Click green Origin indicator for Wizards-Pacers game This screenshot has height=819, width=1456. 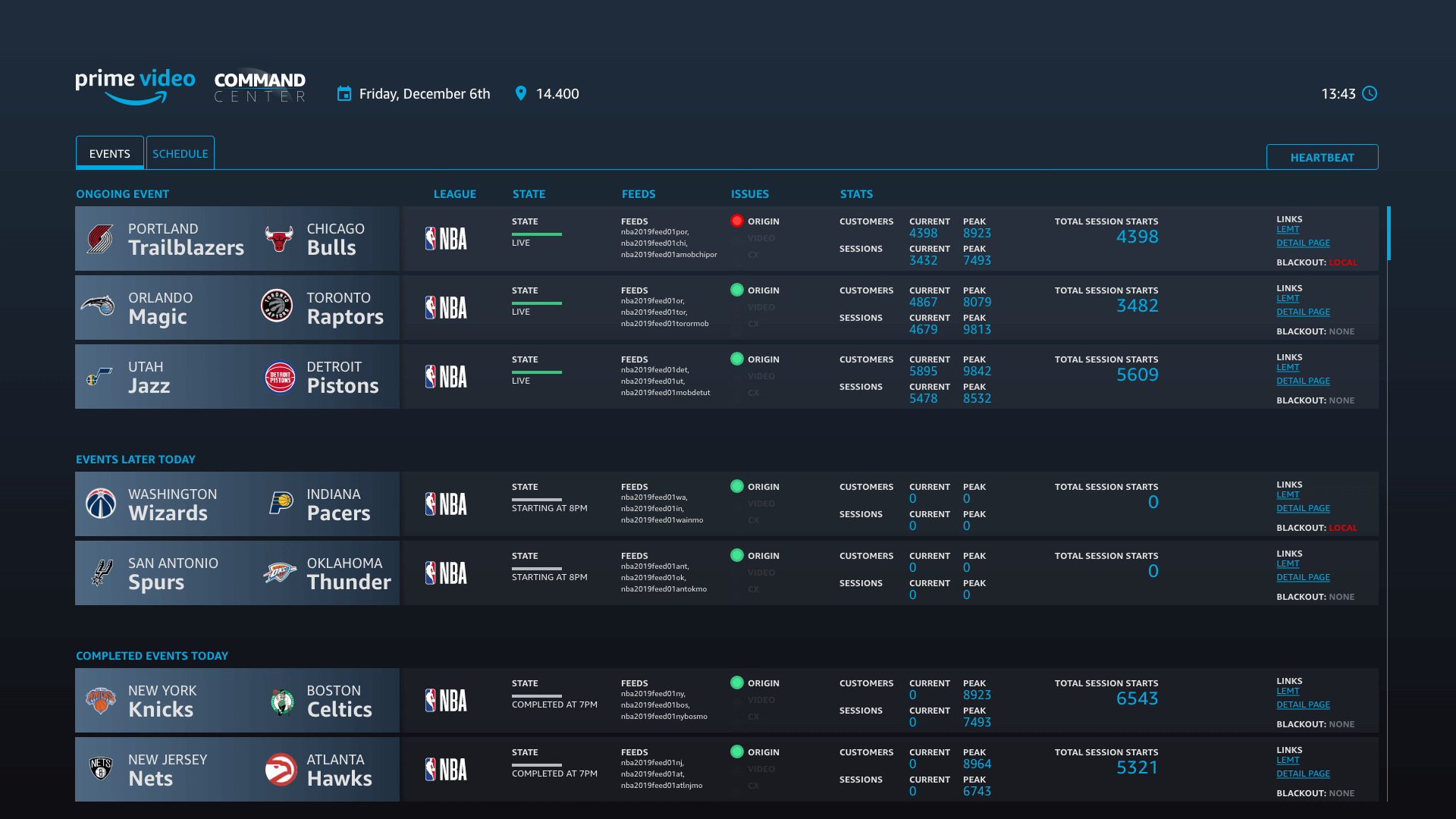pos(736,486)
